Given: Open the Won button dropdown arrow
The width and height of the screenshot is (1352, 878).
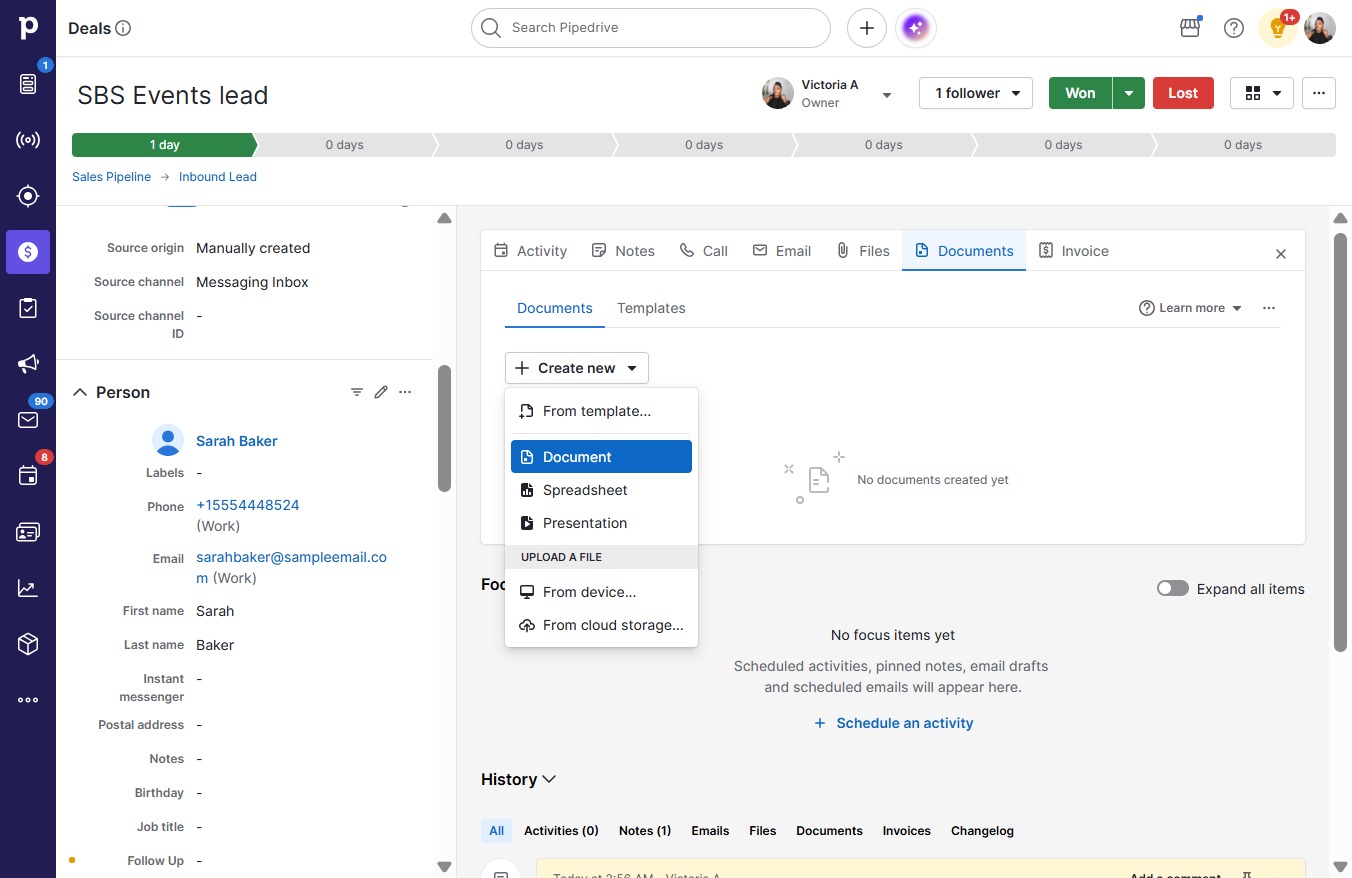Looking at the screenshot, I should point(1129,93).
